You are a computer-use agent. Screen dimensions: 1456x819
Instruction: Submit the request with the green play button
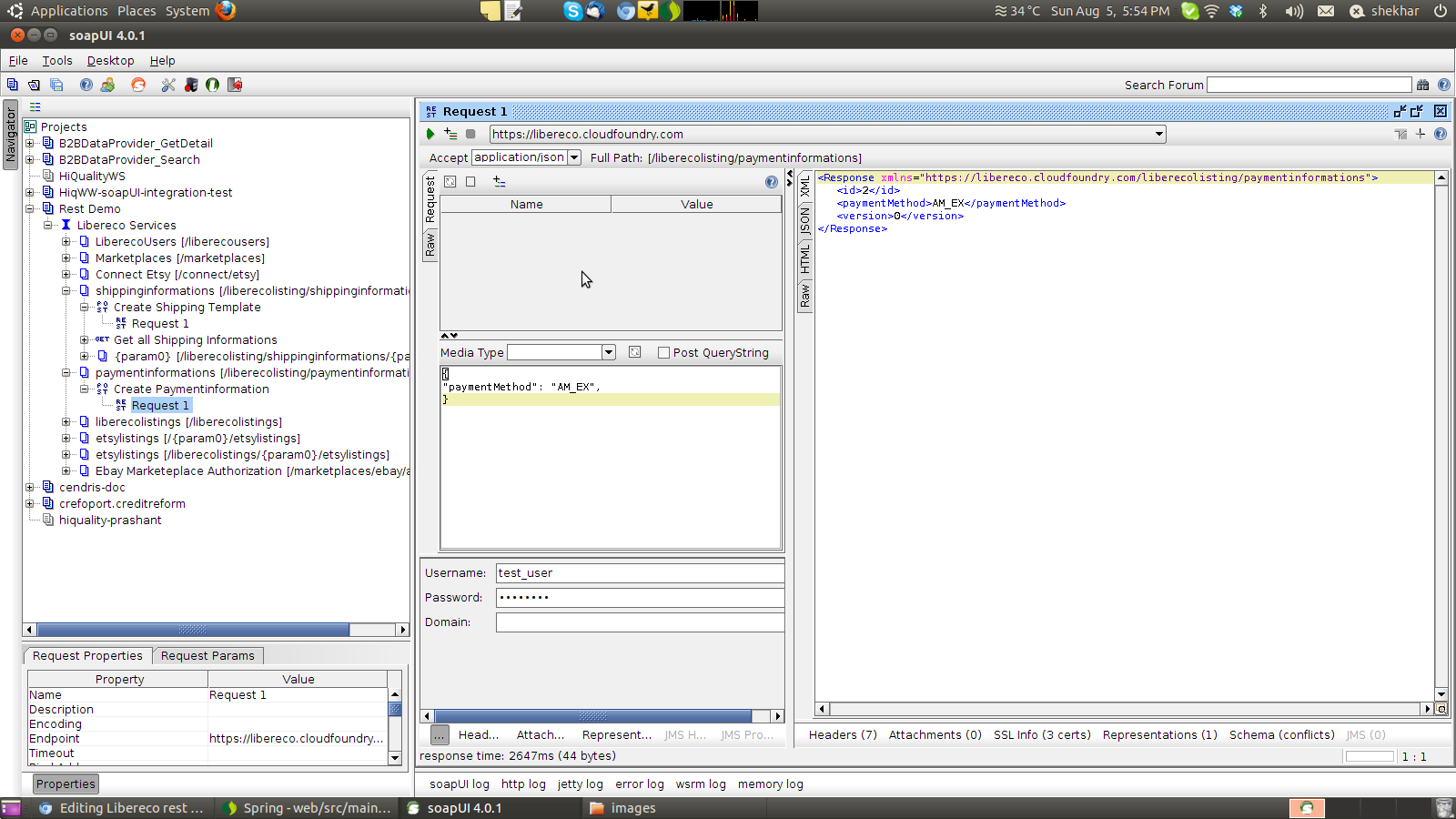point(430,134)
